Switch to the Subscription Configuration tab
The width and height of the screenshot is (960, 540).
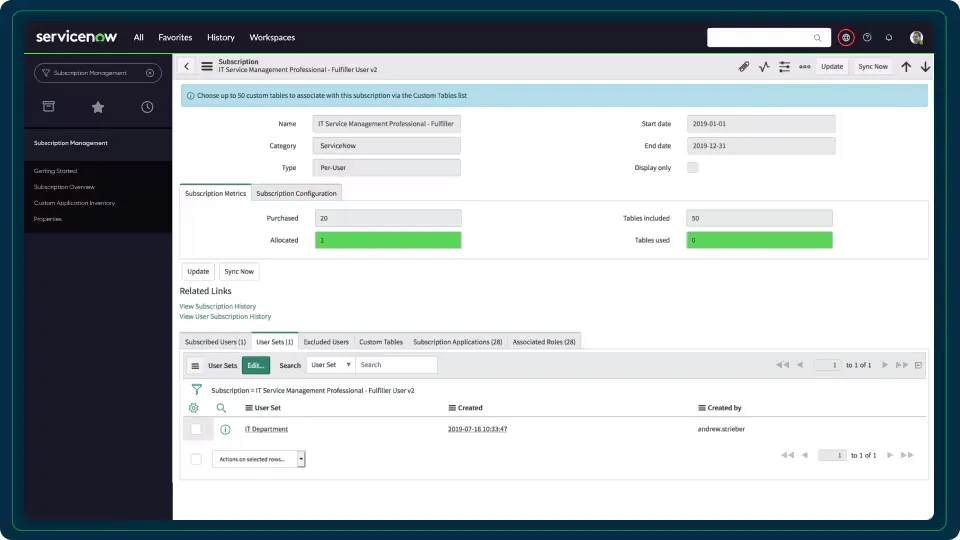pos(296,193)
